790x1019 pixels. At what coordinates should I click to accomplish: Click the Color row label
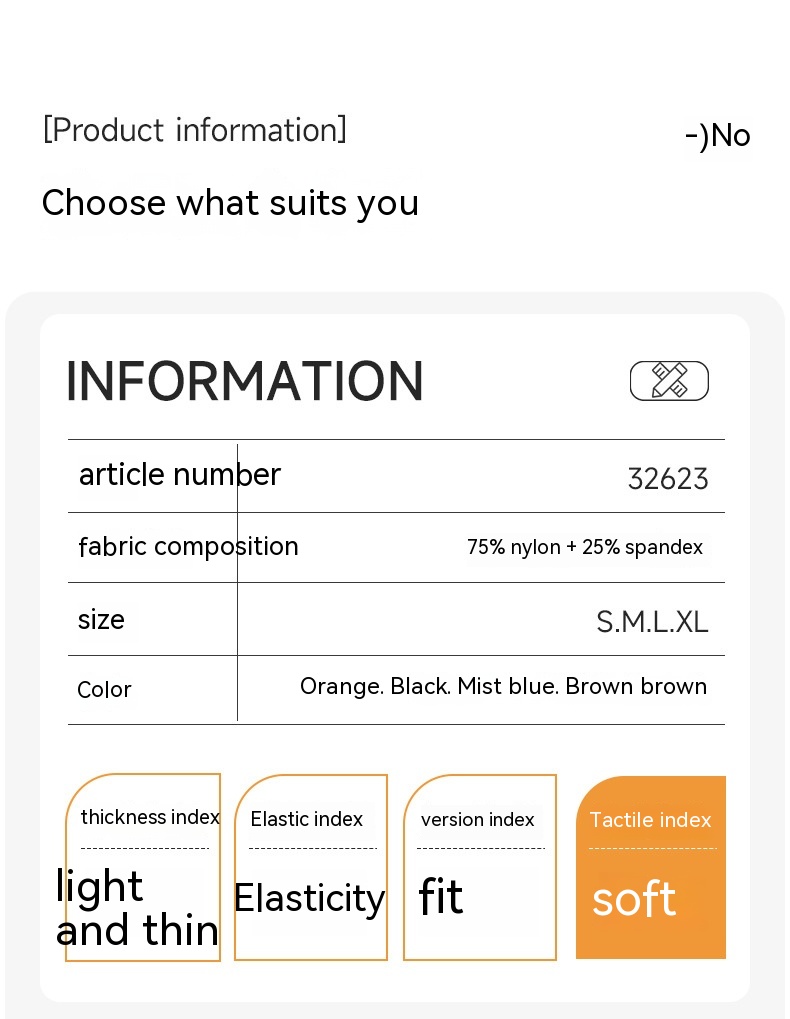[104, 690]
